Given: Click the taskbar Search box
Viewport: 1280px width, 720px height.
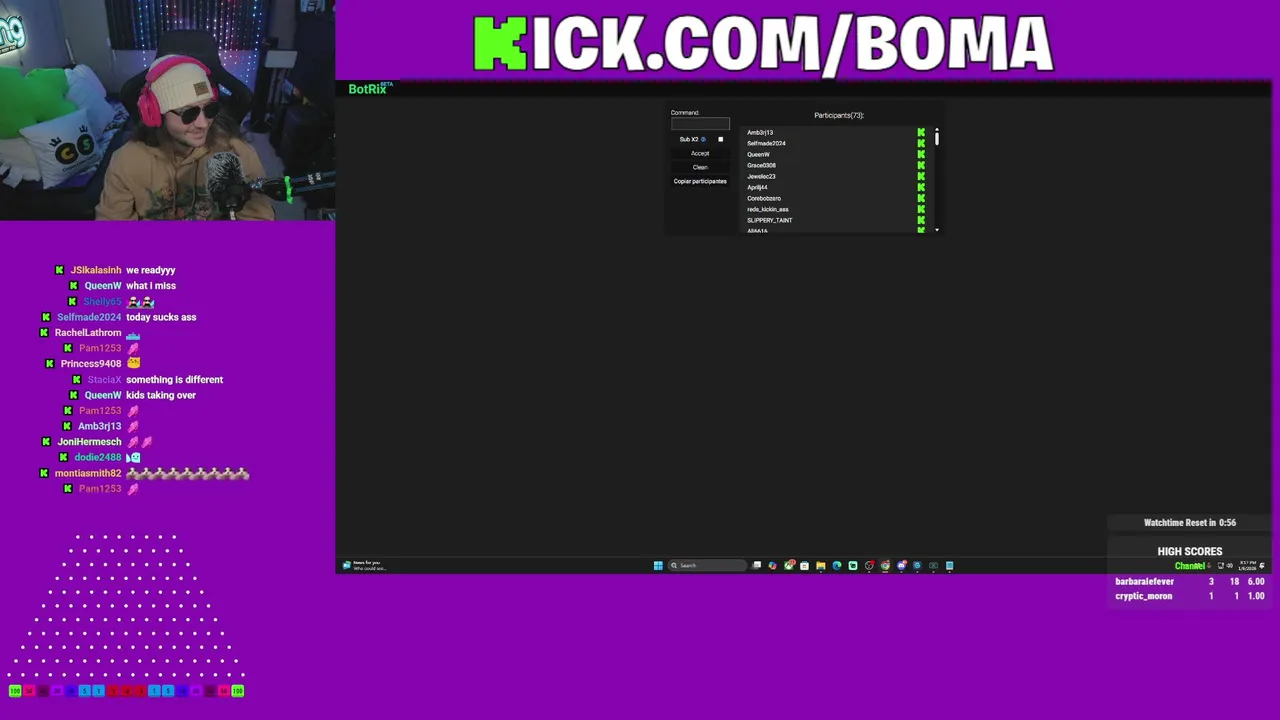Looking at the screenshot, I should (x=708, y=565).
